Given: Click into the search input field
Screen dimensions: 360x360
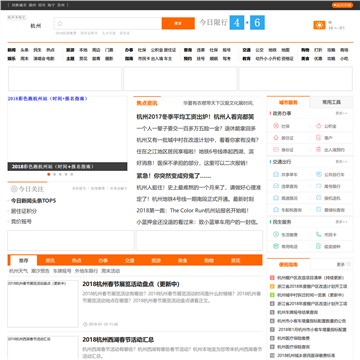Looking at the screenshot, I should coord(108,24).
